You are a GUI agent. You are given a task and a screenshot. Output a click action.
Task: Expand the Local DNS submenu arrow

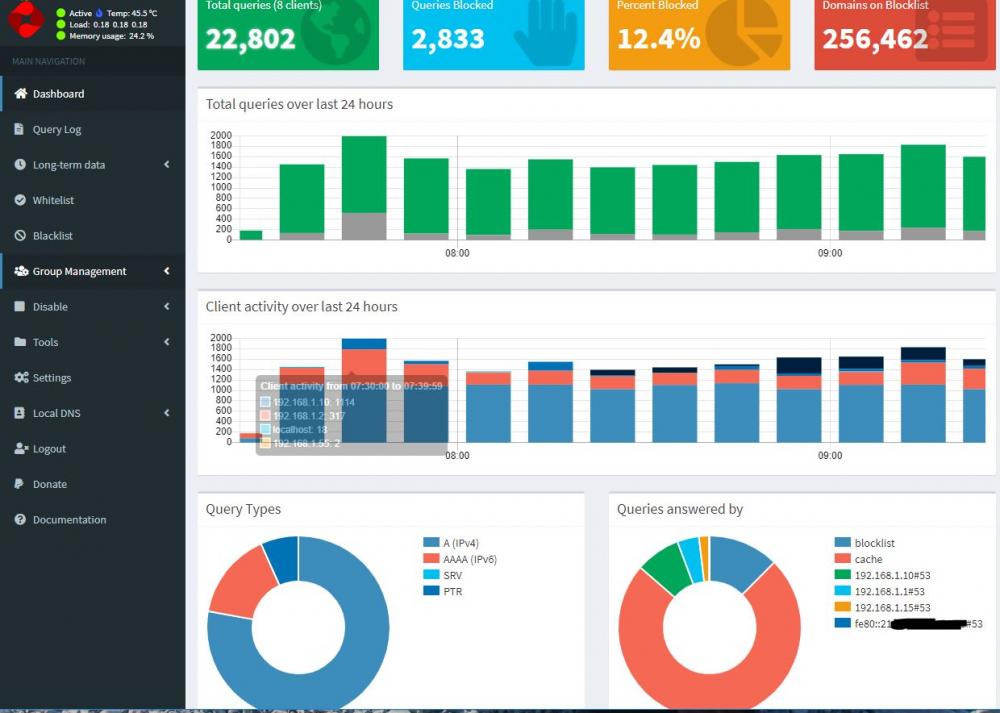click(x=166, y=413)
